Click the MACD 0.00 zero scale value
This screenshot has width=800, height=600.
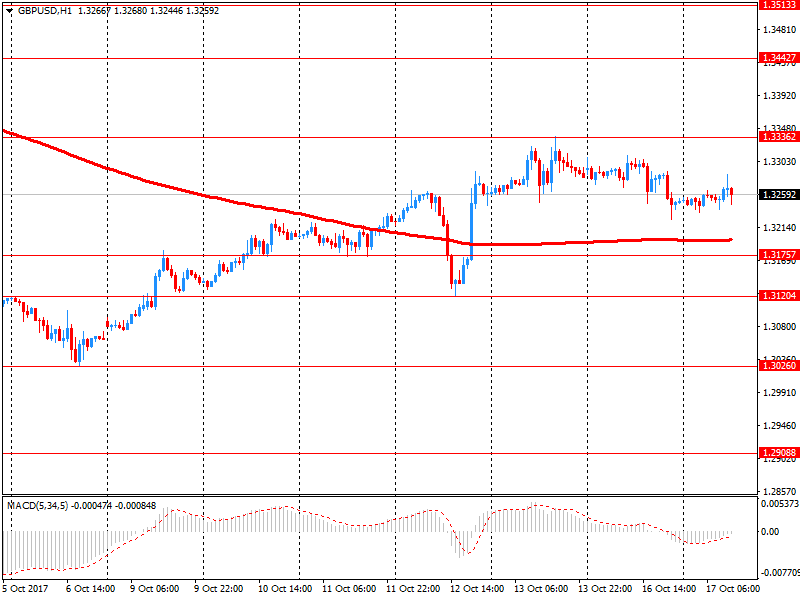[x=770, y=532]
